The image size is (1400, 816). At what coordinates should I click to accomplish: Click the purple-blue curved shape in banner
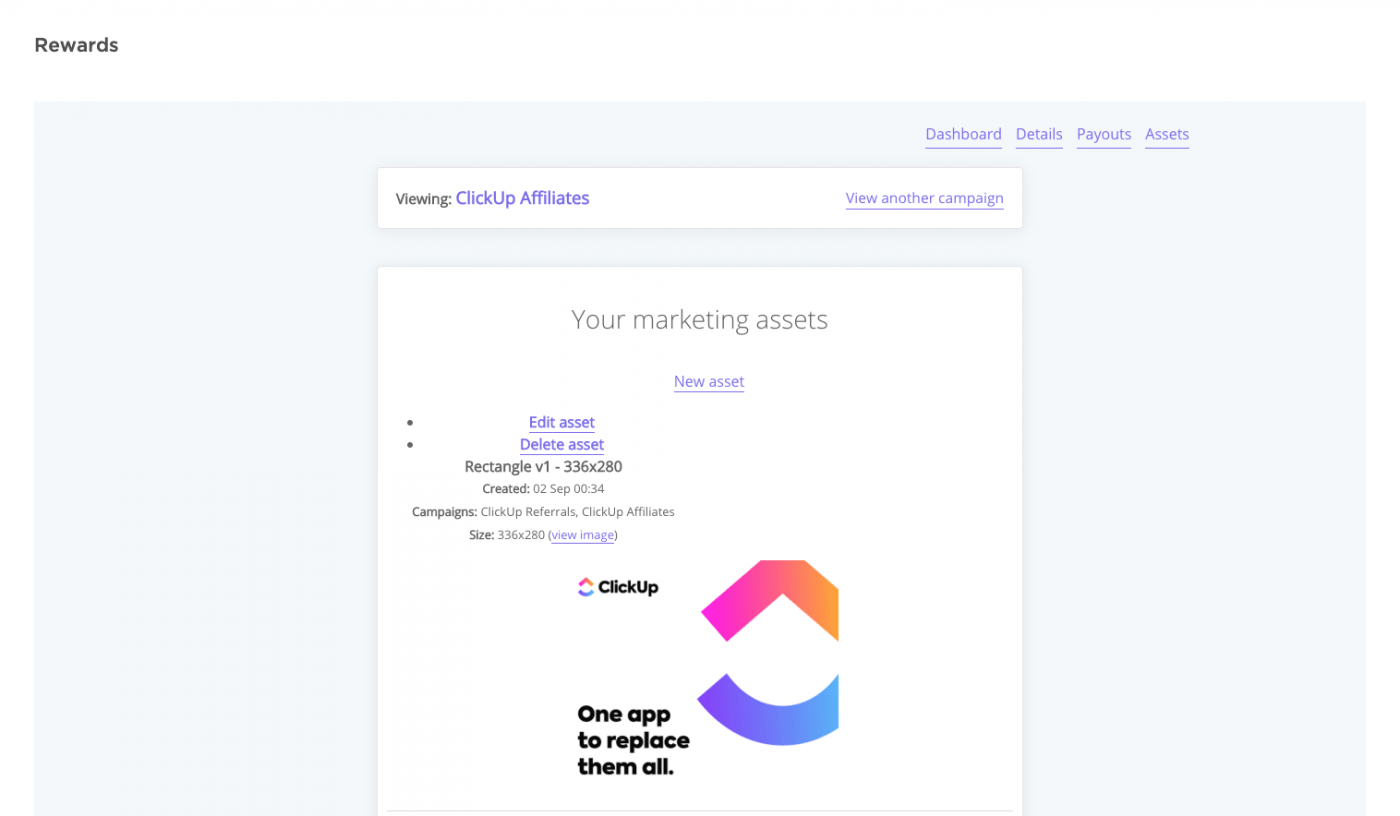click(x=768, y=708)
